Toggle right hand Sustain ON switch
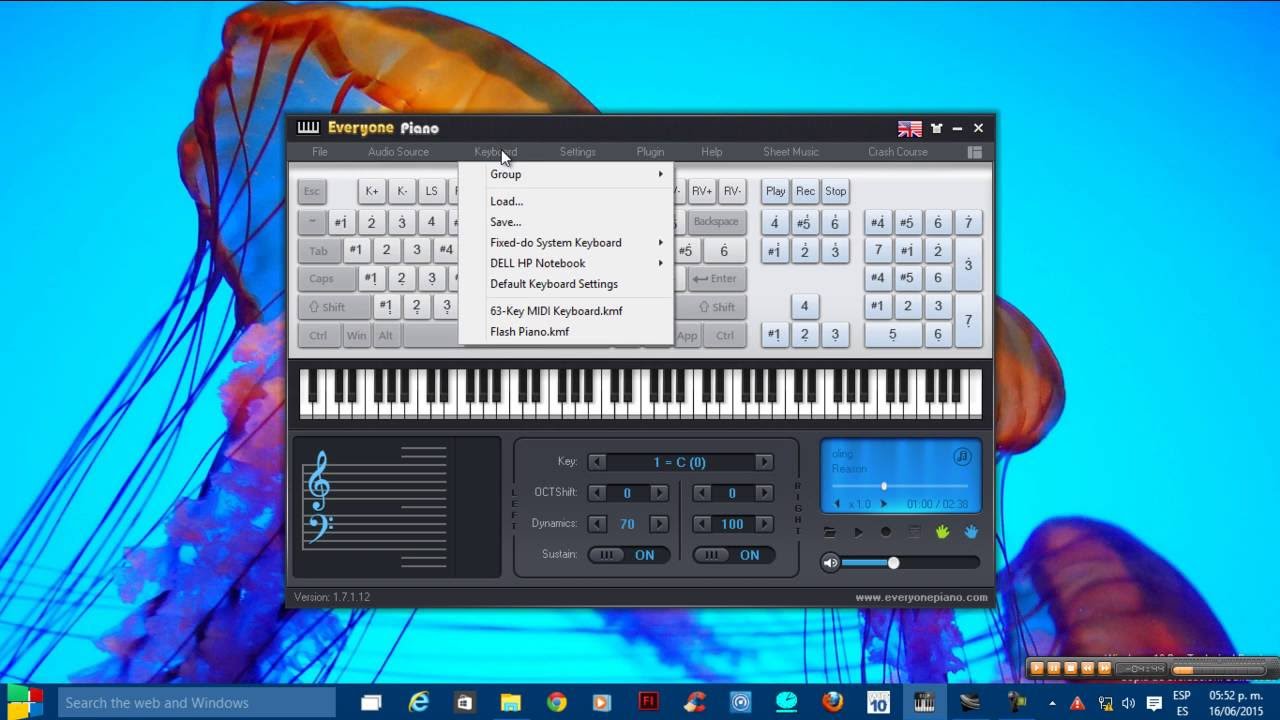Viewport: 1280px width, 720px height. (x=733, y=555)
